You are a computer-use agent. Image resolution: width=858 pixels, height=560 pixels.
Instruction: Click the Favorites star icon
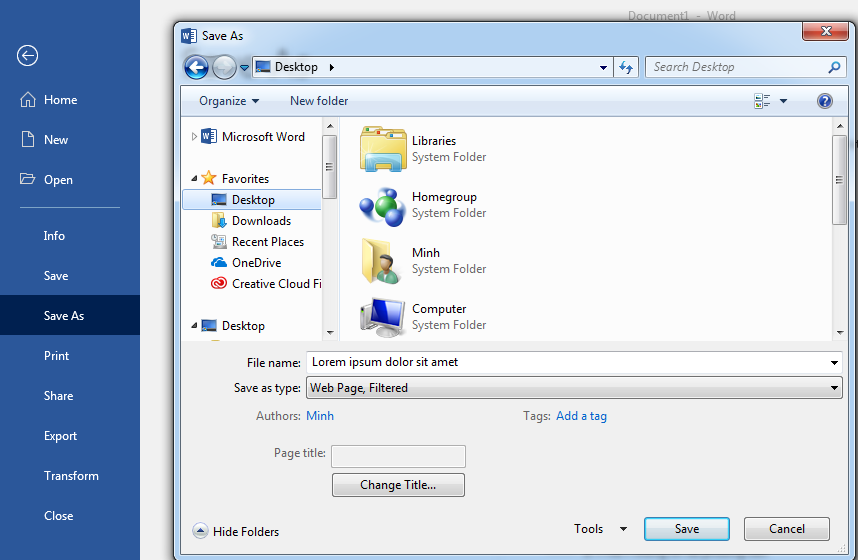pos(208,178)
